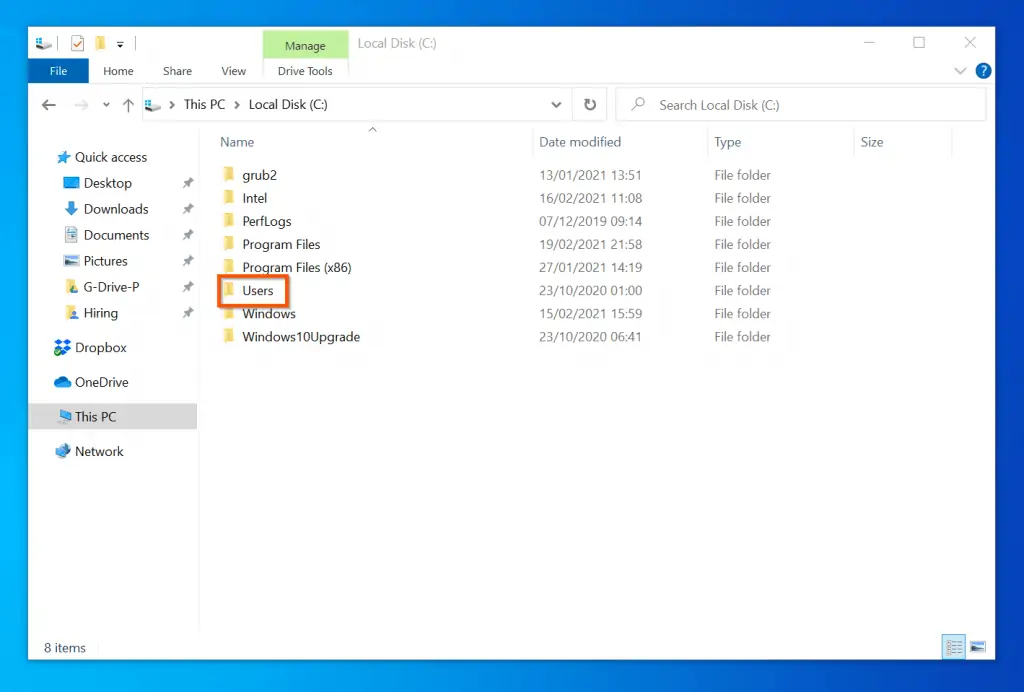Viewport: 1024px width, 692px height.
Task: Click the Properties icon in quick access toolbar
Action: click(77, 44)
